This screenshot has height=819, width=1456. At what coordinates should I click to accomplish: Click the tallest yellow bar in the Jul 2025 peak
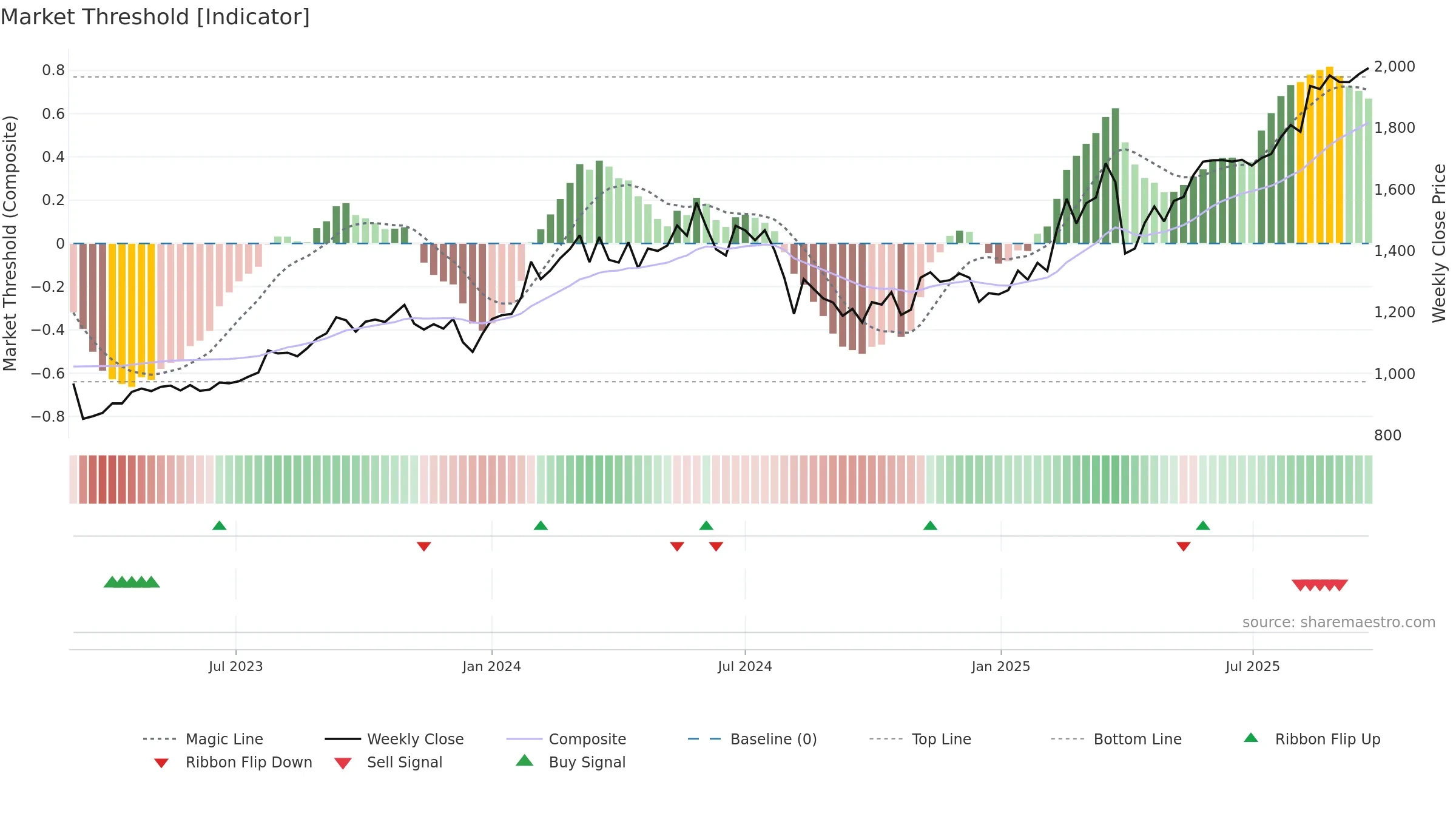coord(1330,155)
